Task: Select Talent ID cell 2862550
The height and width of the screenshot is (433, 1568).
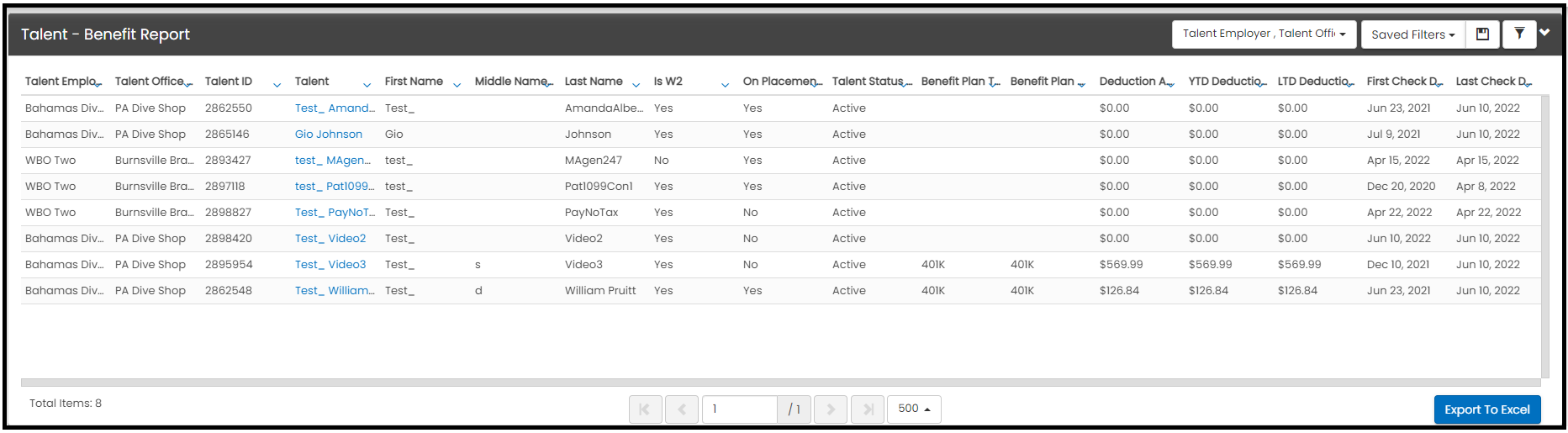Action: 229,108
